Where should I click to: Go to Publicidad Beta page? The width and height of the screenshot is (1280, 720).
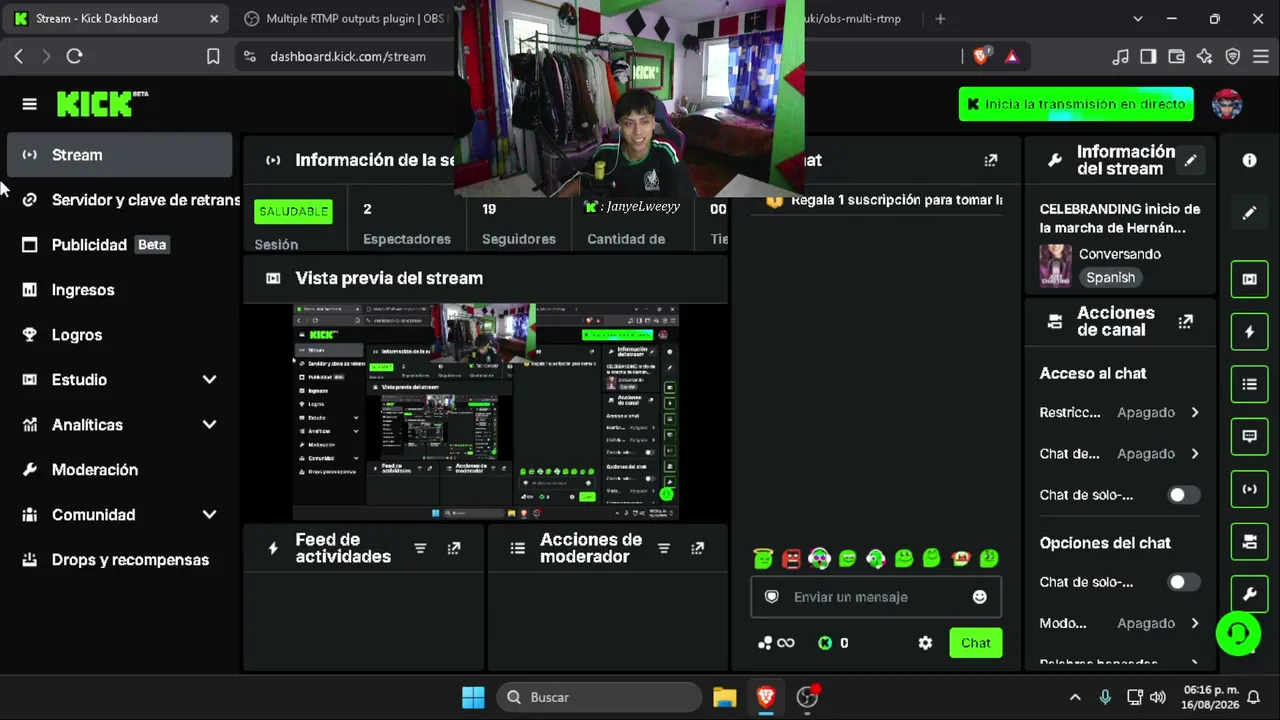119,245
